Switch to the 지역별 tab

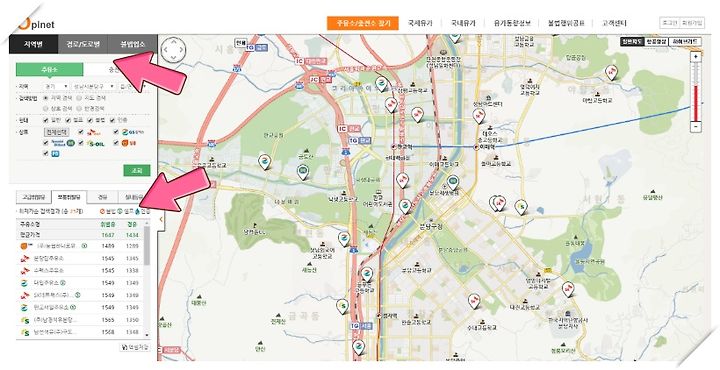[x=34, y=45]
